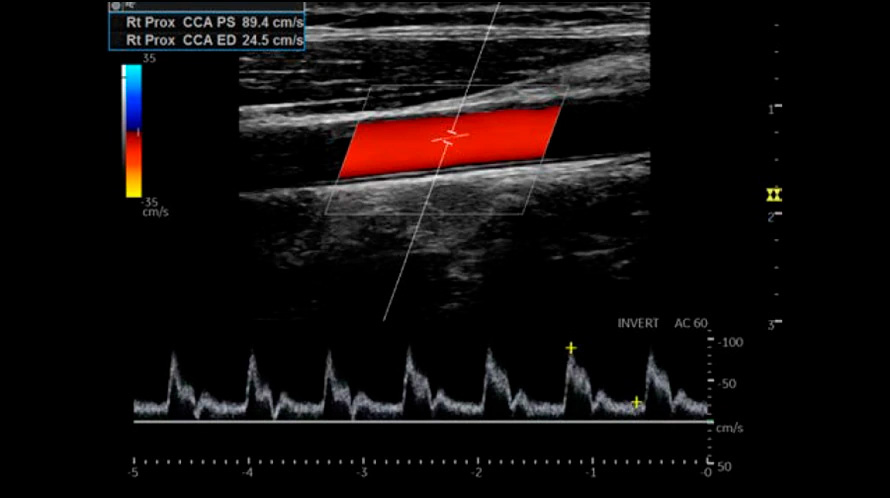Click the yellow focal zone marker

(772, 194)
